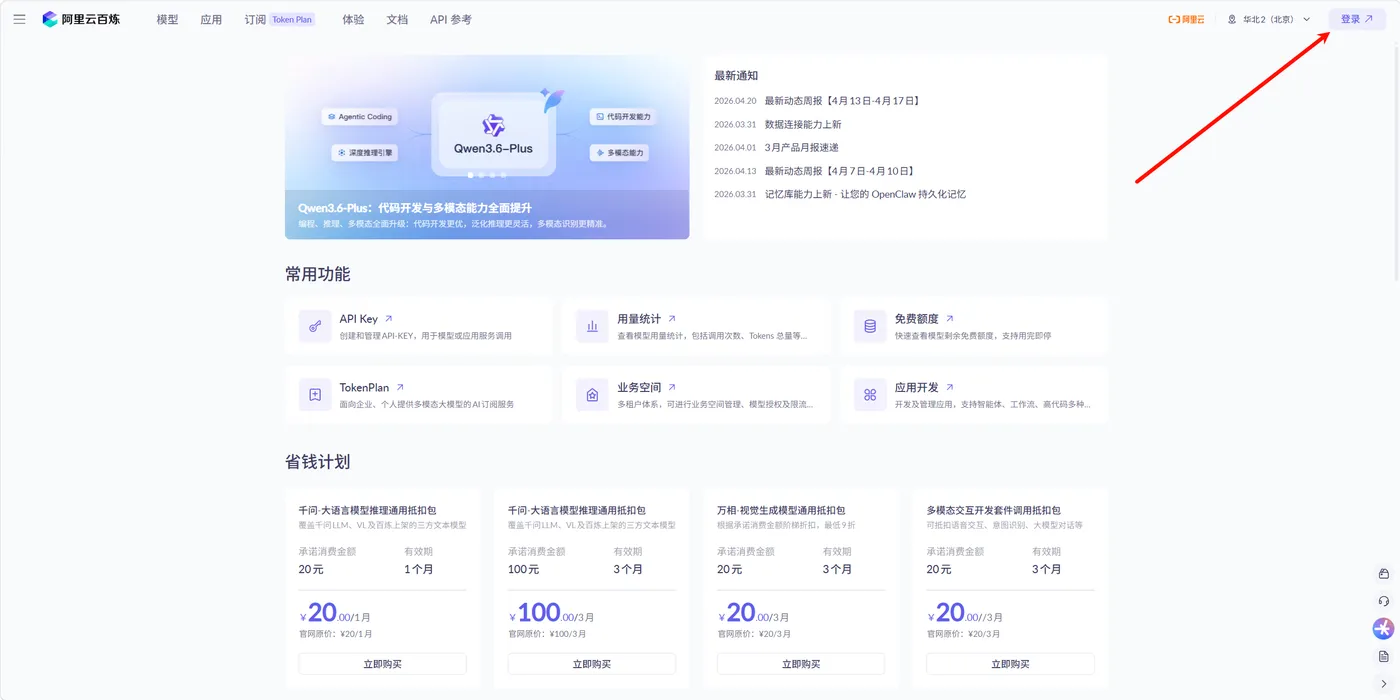
Task: Open the document icon in right sidebar
Action: 1383,656
